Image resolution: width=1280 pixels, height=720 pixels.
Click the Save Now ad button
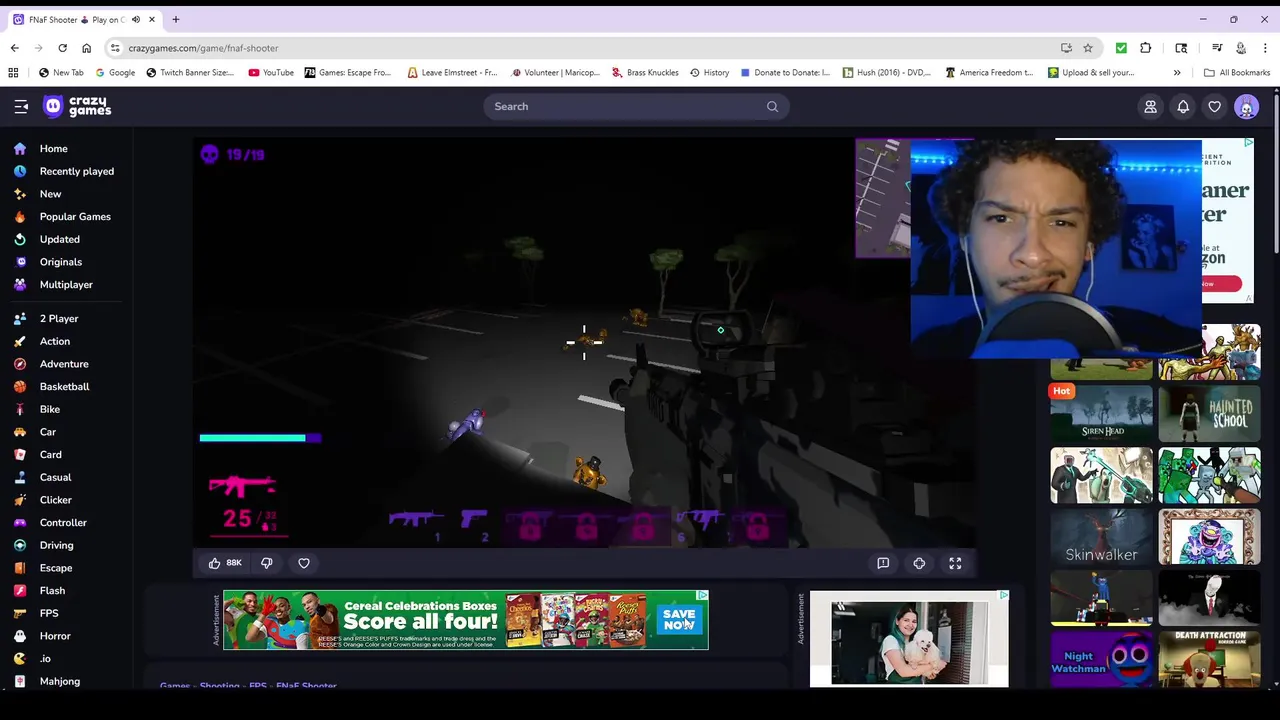coord(678,619)
